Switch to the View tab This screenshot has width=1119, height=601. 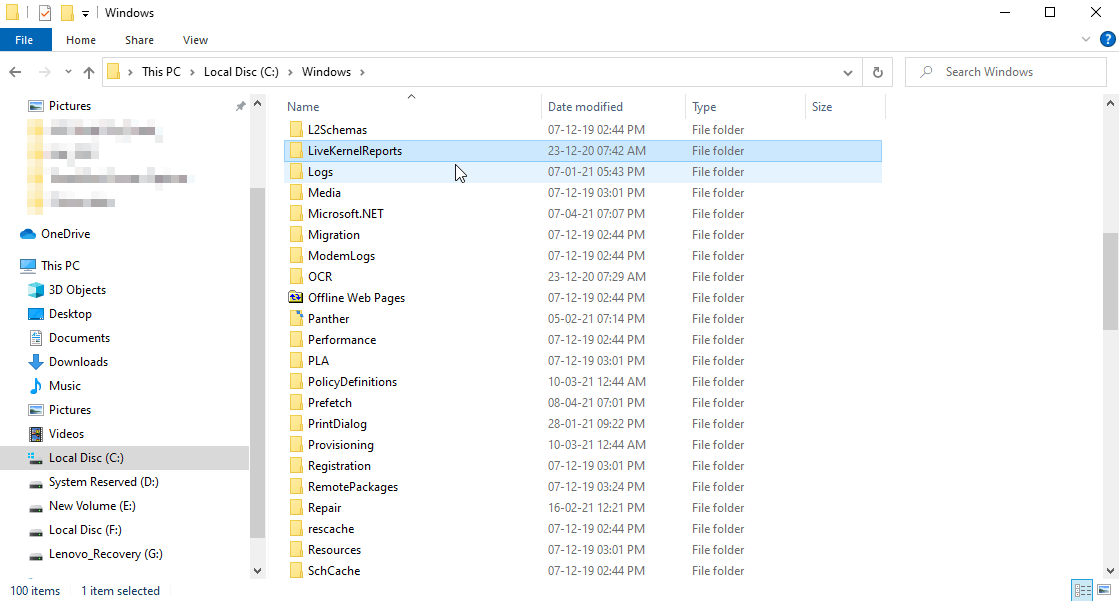pos(195,39)
